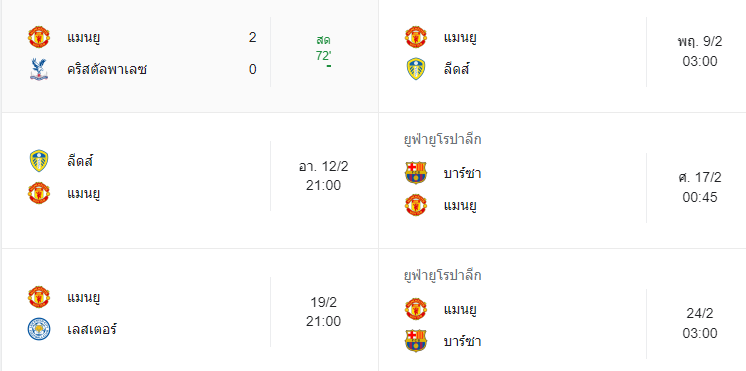This screenshot has height=371, width=746.
Task: Click Leeds crest in 9/2 fixture
Action: [416, 69]
